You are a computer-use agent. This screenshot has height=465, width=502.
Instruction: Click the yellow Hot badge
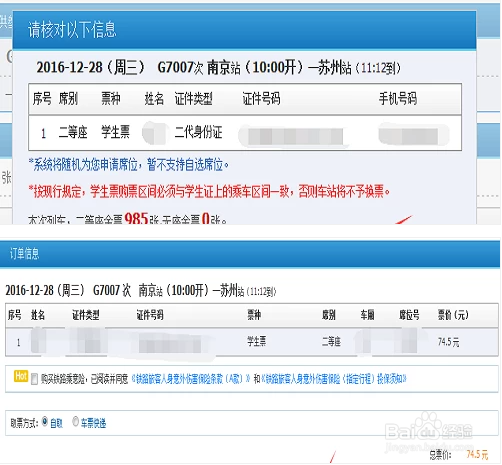click(x=21, y=376)
